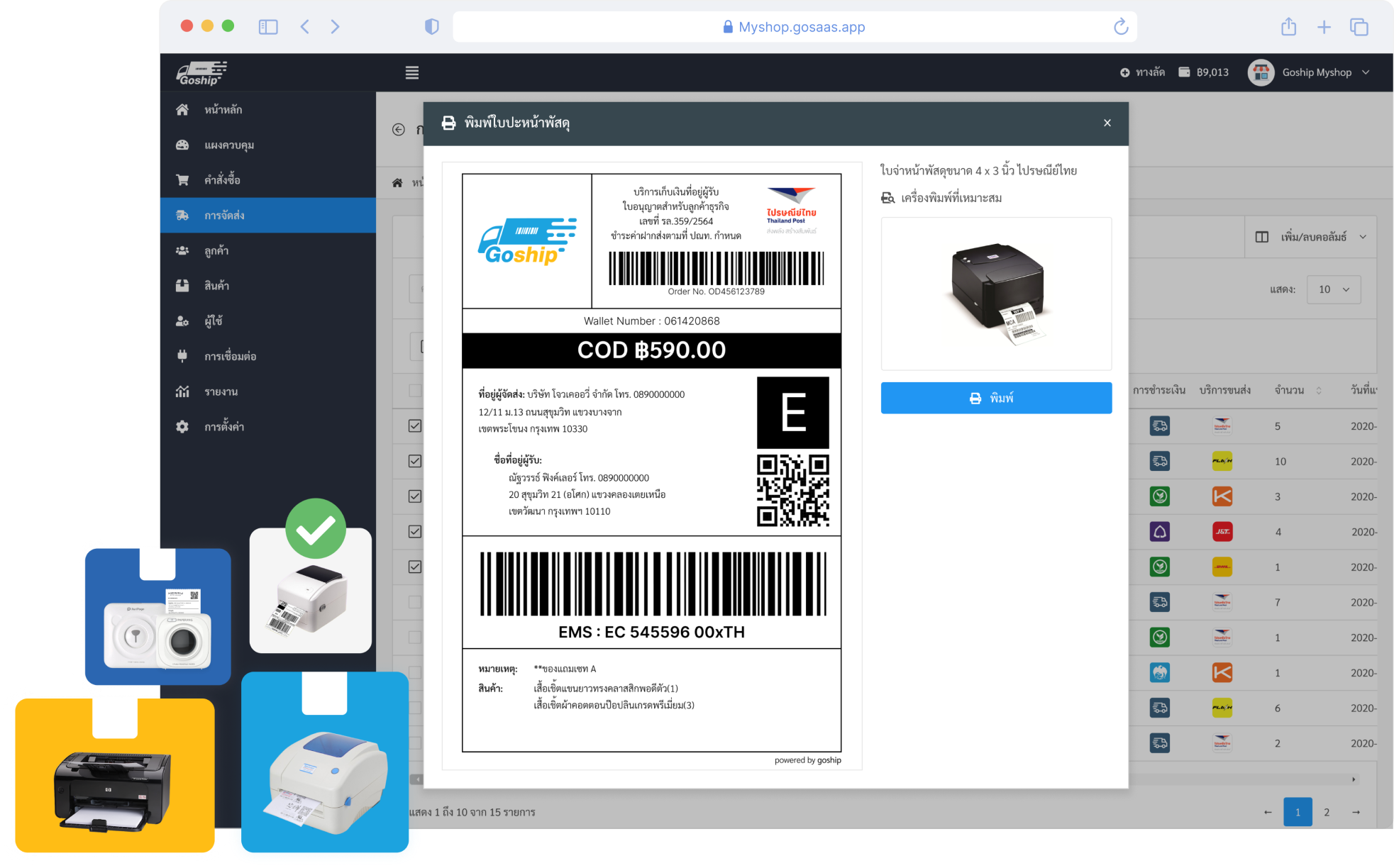
Task: Open the แสดง 10 rows-per-page dropdown
Action: [x=1334, y=289]
